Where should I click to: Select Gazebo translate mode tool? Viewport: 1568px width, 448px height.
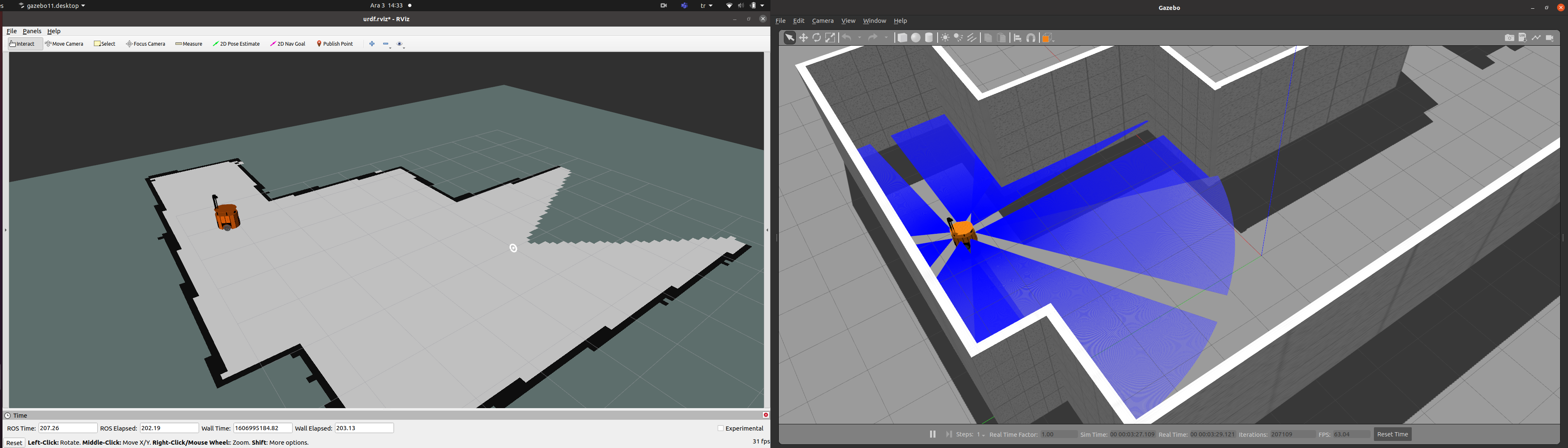pos(803,38)
